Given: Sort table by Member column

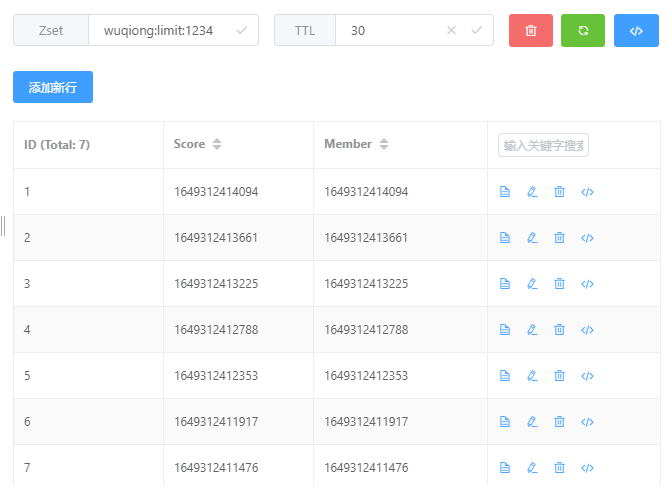Looking at the screenshot, I should point(384,144).
